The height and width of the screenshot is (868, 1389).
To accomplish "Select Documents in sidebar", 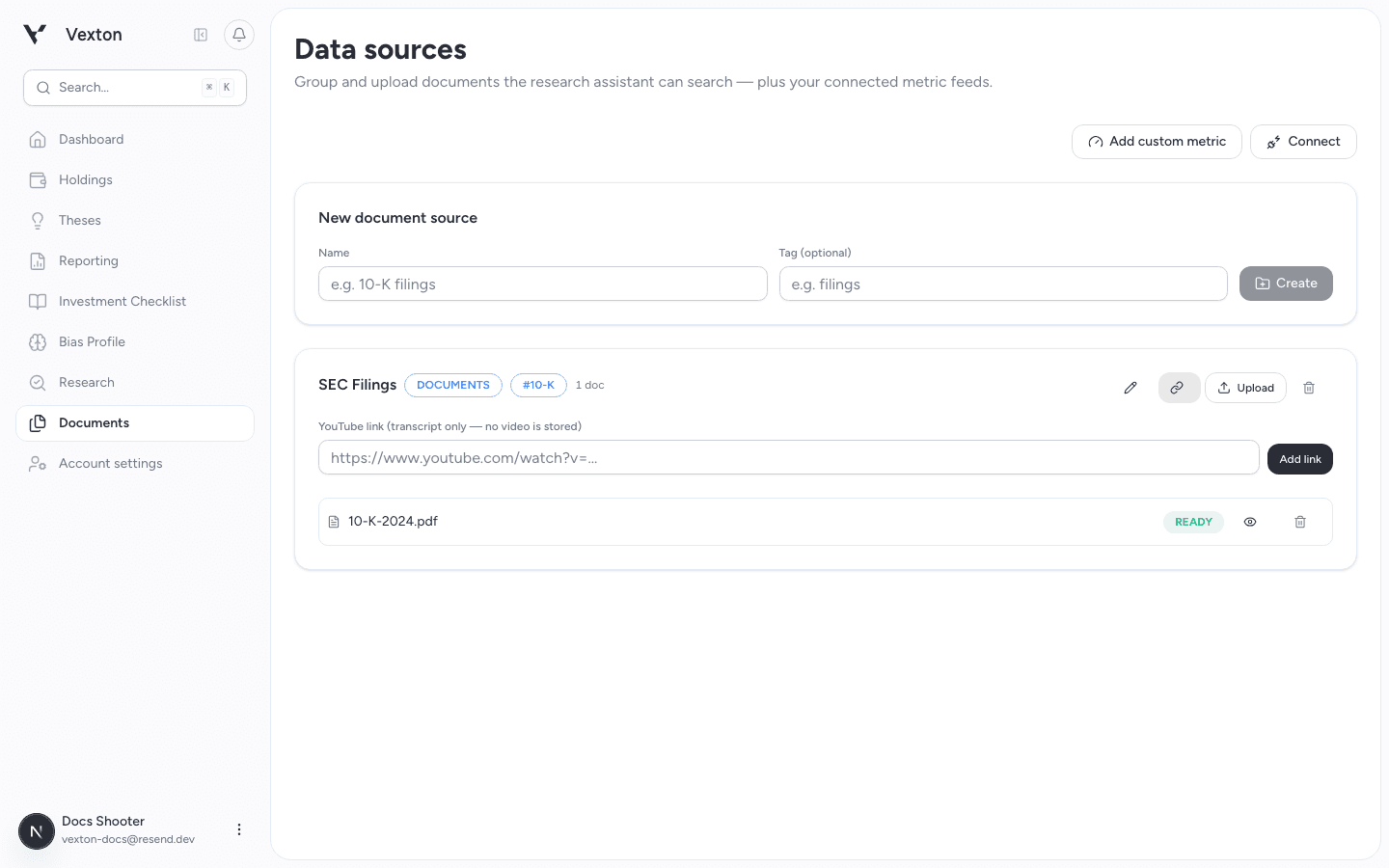I will pyautogui.click(x=135, y=423).
